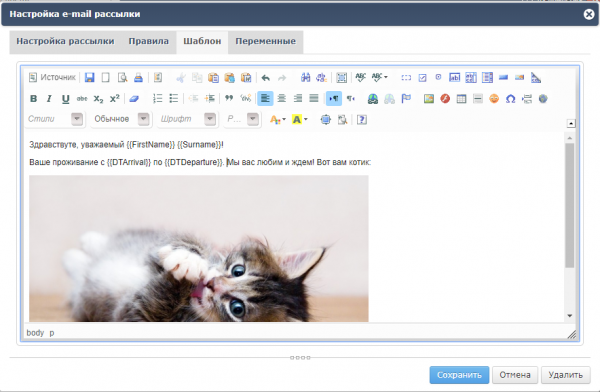The width and height of the screenshot is (600, 392).
Task: Insert a radio button form field
Action: click(439, 78)
